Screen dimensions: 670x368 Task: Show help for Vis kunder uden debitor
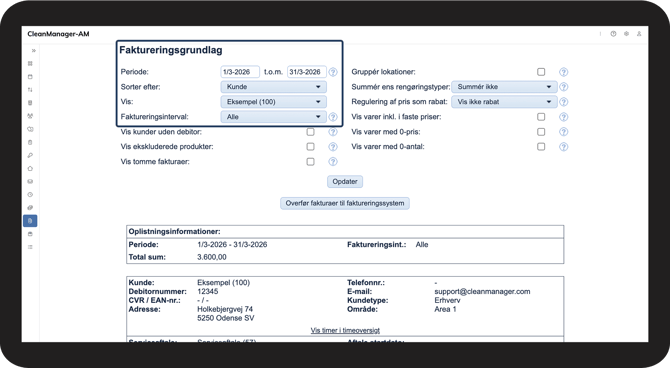333,132
